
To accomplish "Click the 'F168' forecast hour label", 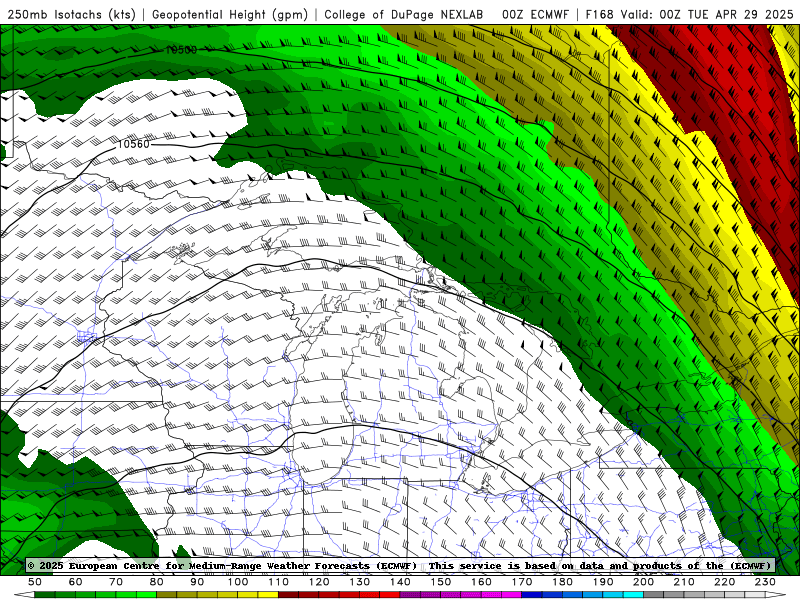I will tap(601, 14).
